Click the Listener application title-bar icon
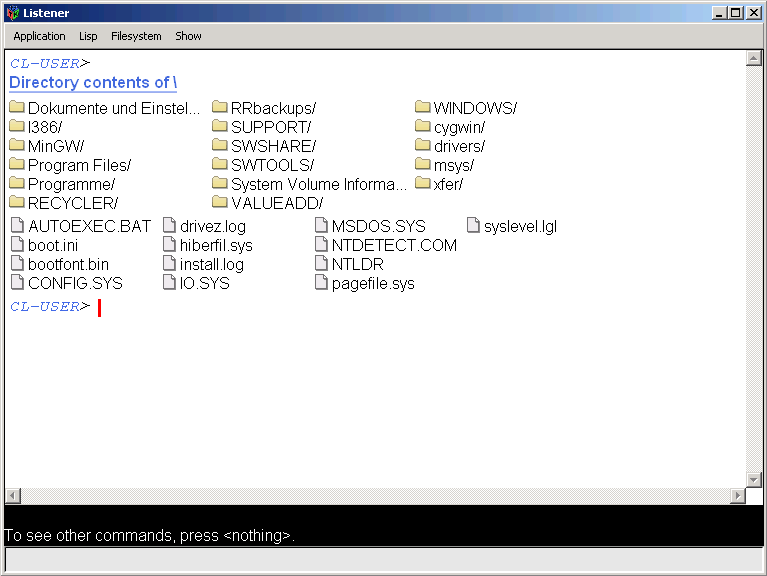Image resolution: width=767 pixels, height=576 pixels. click(13, 13)
